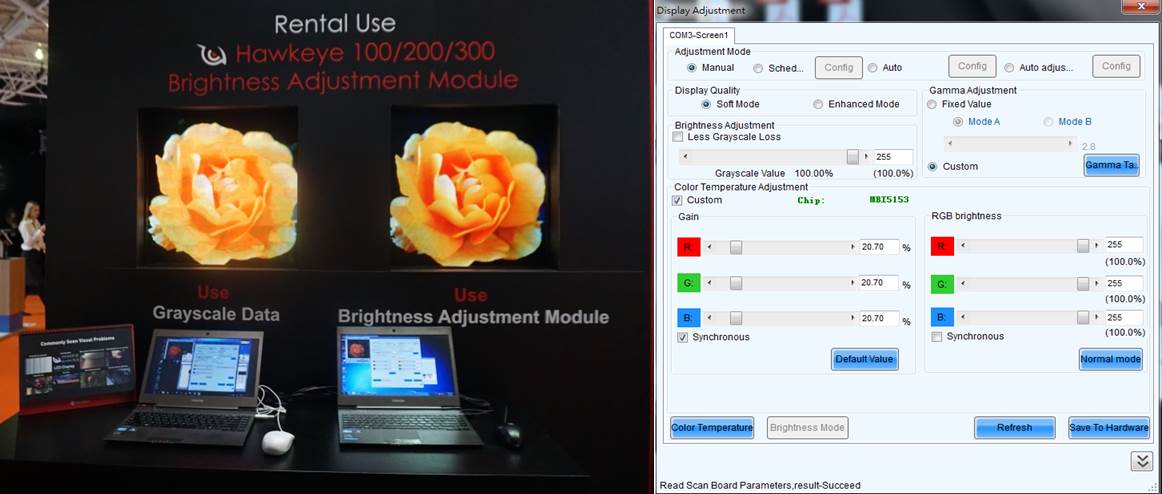Viewport: 1162px width, 494px height.
Task: Click the R RGB brightness slider thumb
Action: 1083,245
